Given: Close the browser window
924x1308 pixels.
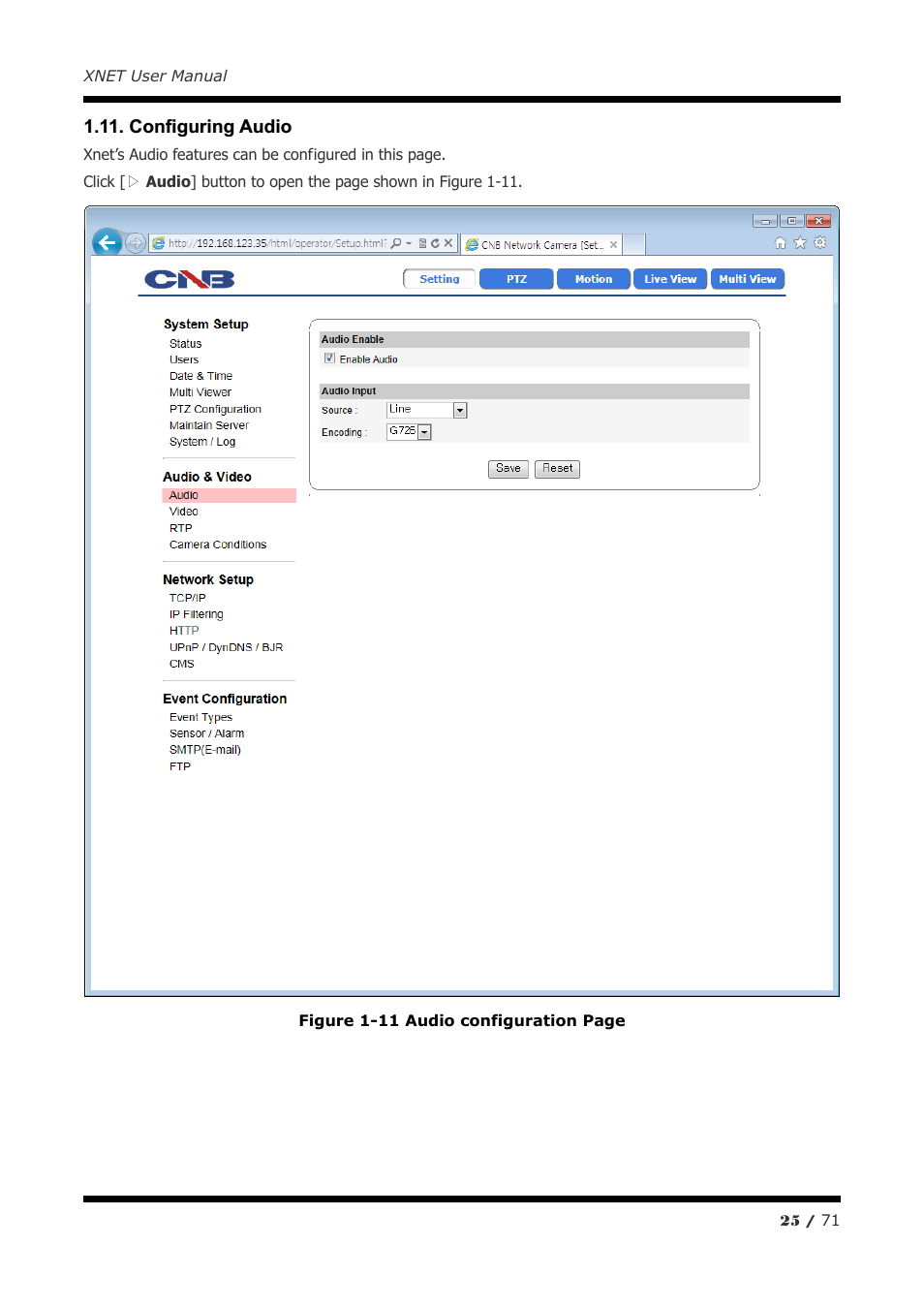Looking at the screenshot, I should tap(818, 221).
